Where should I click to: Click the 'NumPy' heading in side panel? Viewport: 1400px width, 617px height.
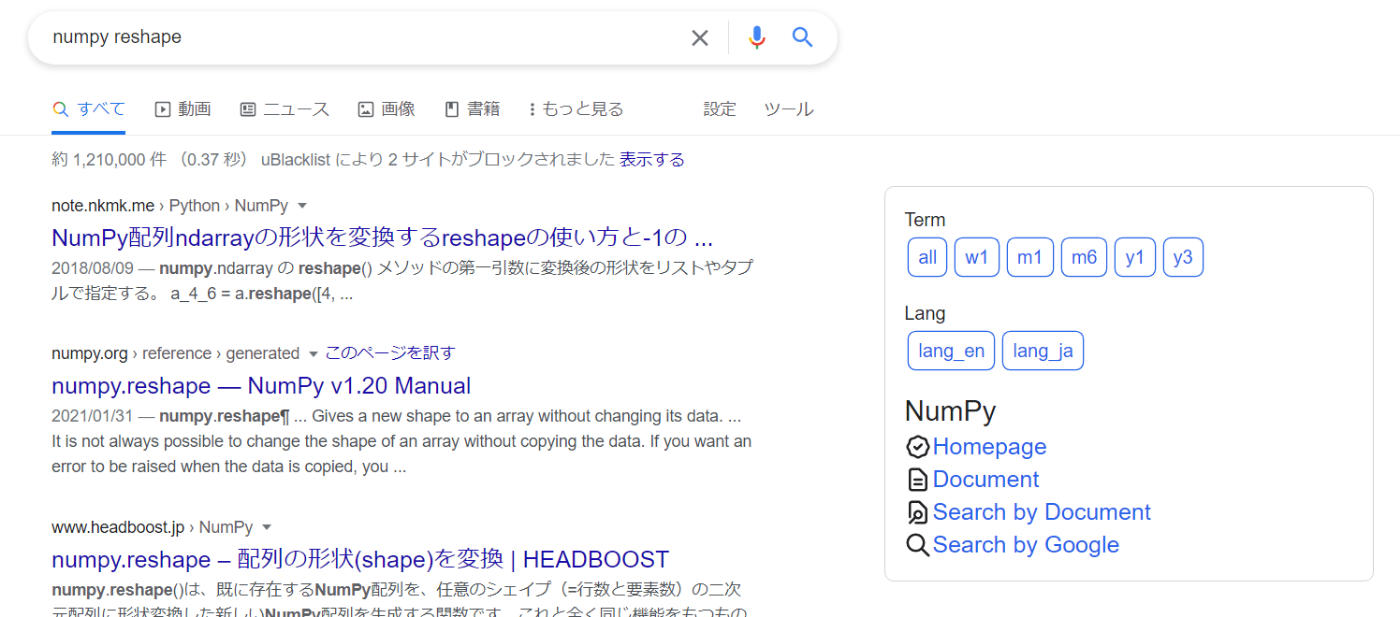[950, 411]
